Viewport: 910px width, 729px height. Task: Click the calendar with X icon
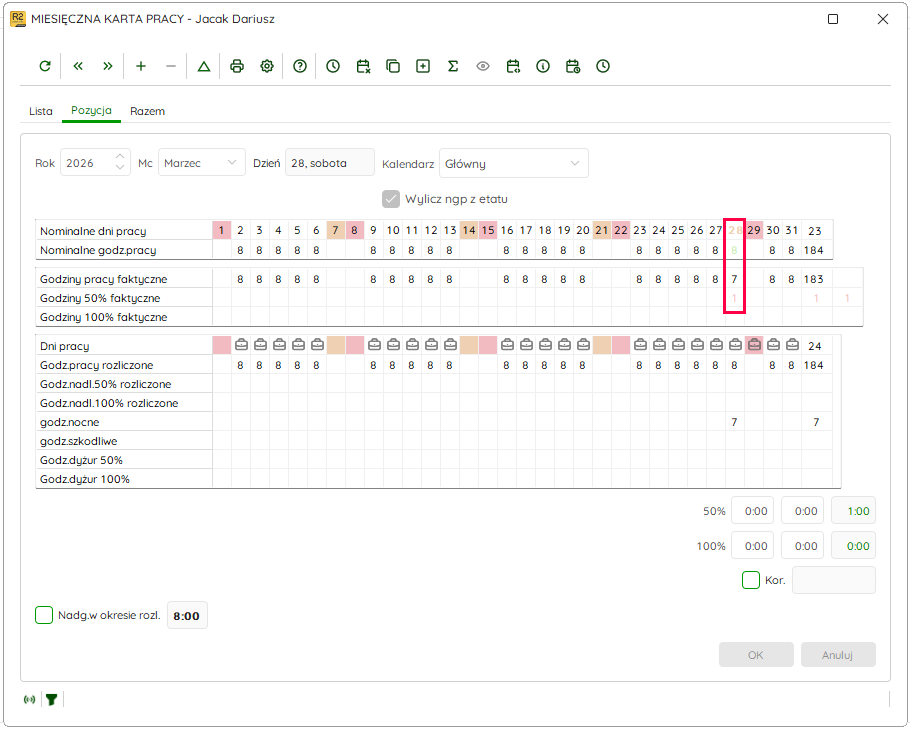[363, 66]
